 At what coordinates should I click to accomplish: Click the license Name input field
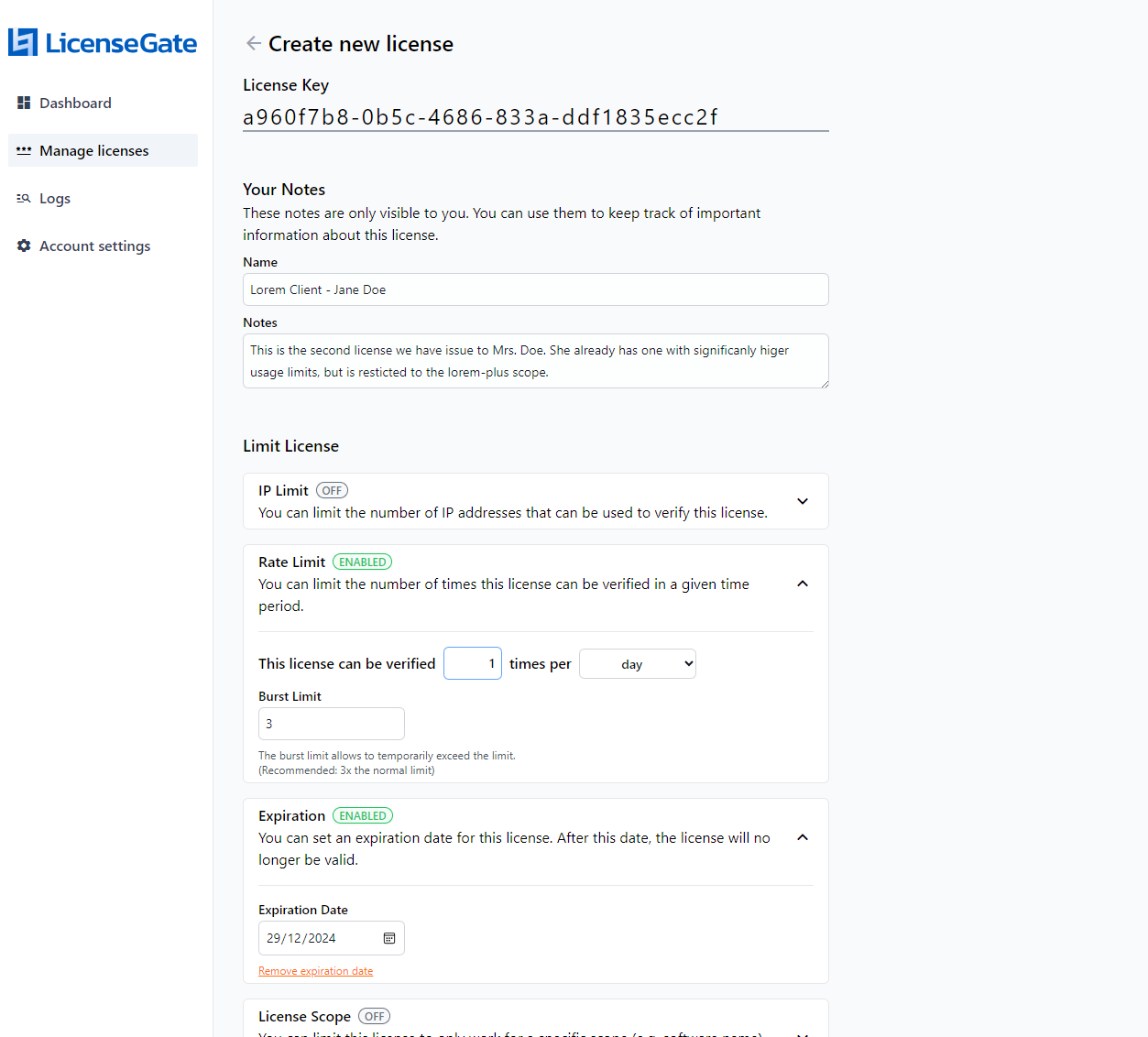coord(535,289)
